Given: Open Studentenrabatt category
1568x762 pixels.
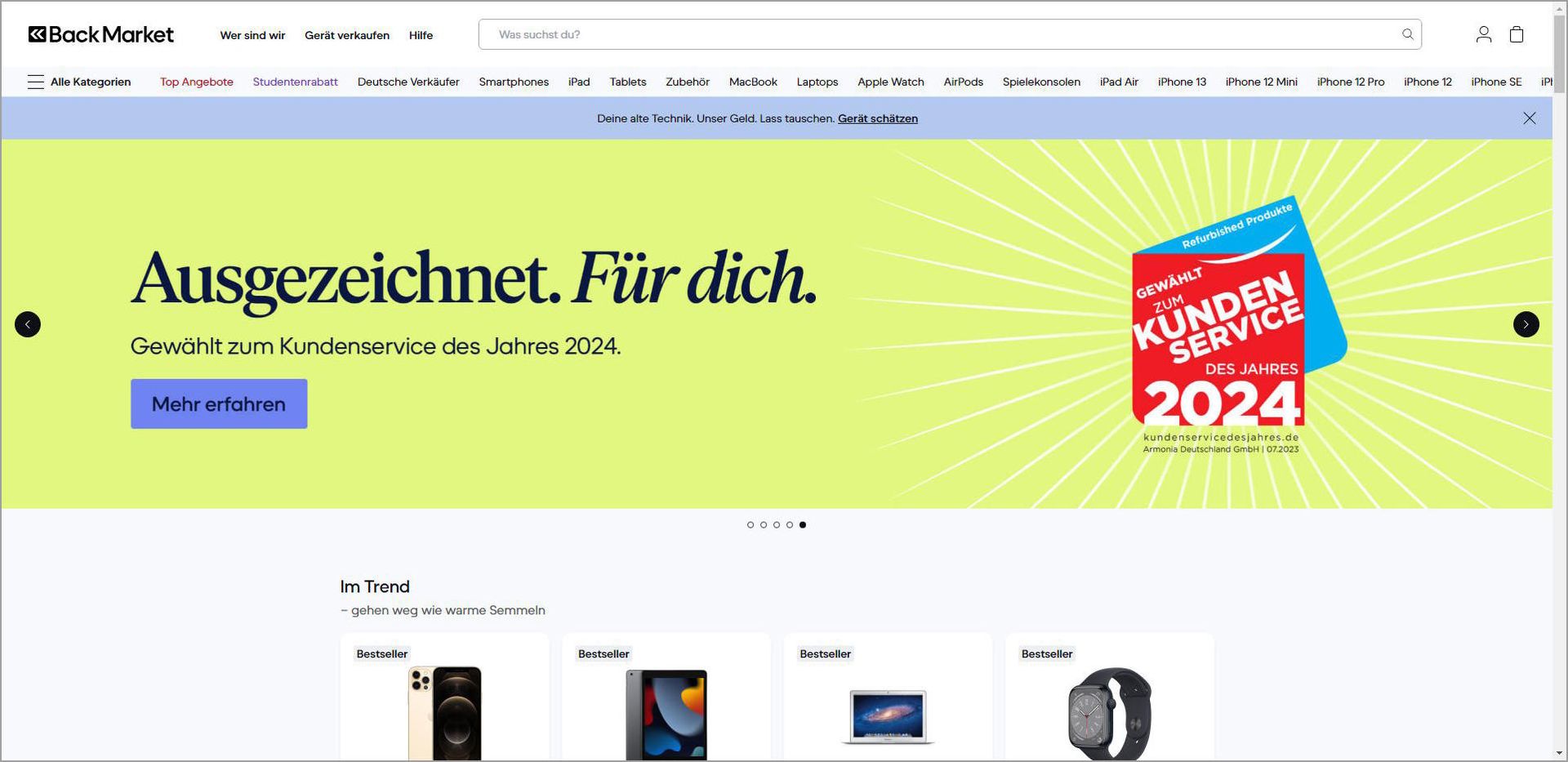Looking at the screenshot, I should (x=295, y=82).
